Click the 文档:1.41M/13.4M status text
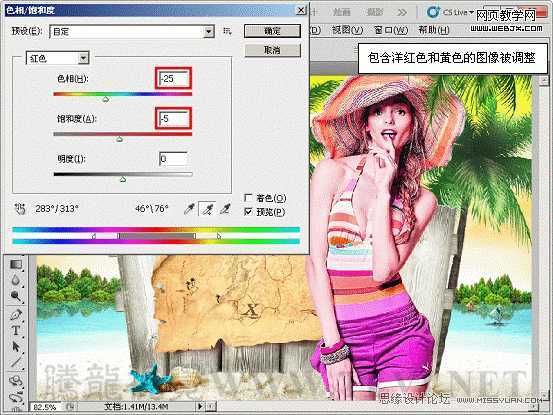The height and width of the screenshot is (415, 553). 136,407
